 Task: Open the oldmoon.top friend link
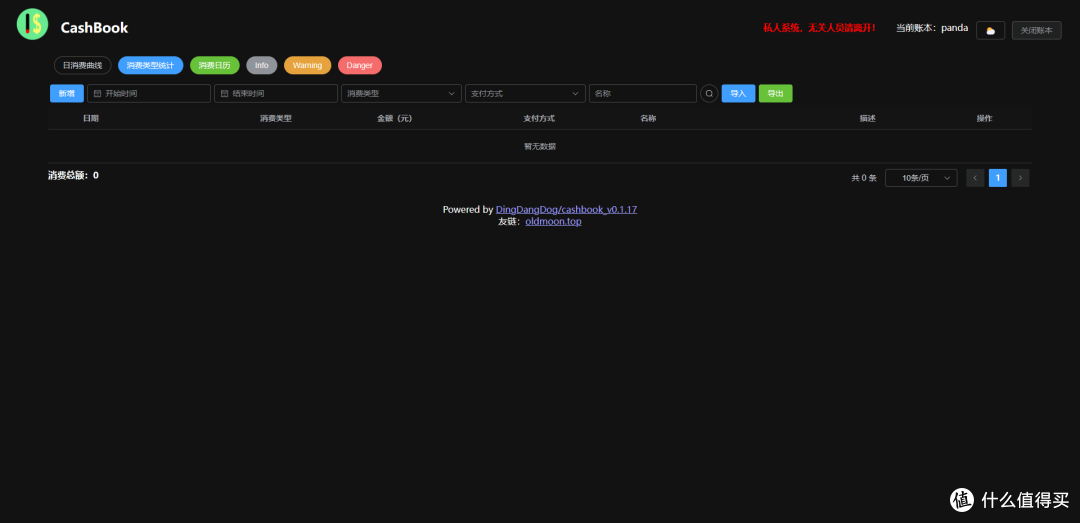[553, 221]
